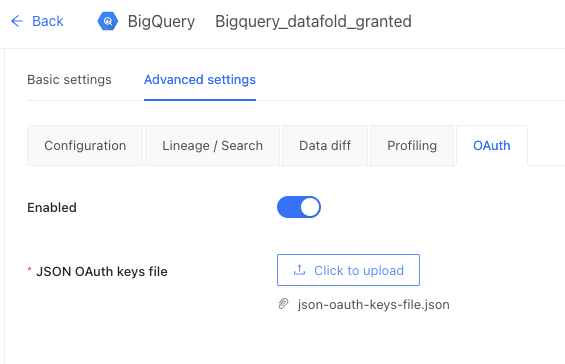
Task: Click the back arrow icon
Action: click(x=17, y=21)
